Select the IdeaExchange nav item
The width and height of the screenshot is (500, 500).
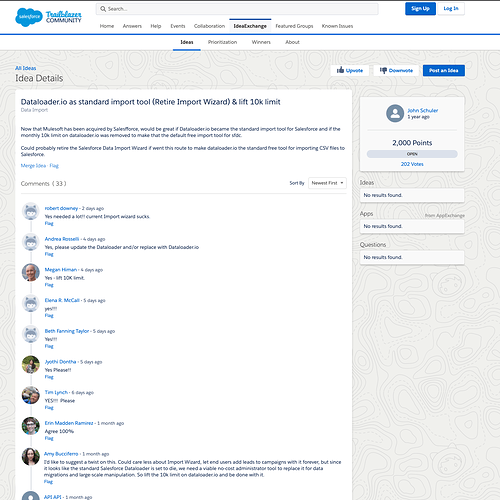point(250,26)
